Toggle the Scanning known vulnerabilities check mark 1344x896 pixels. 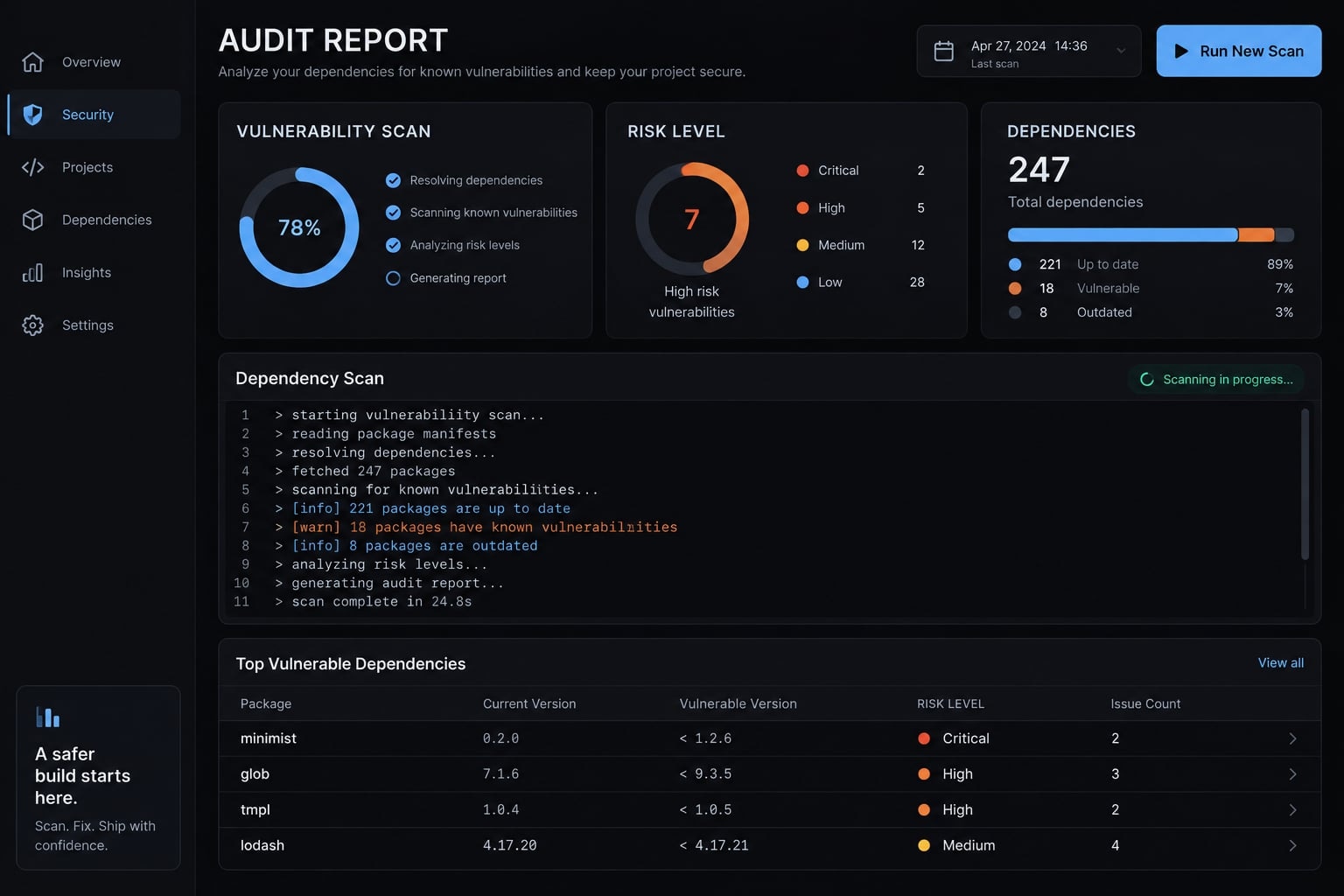click(393, 213)
